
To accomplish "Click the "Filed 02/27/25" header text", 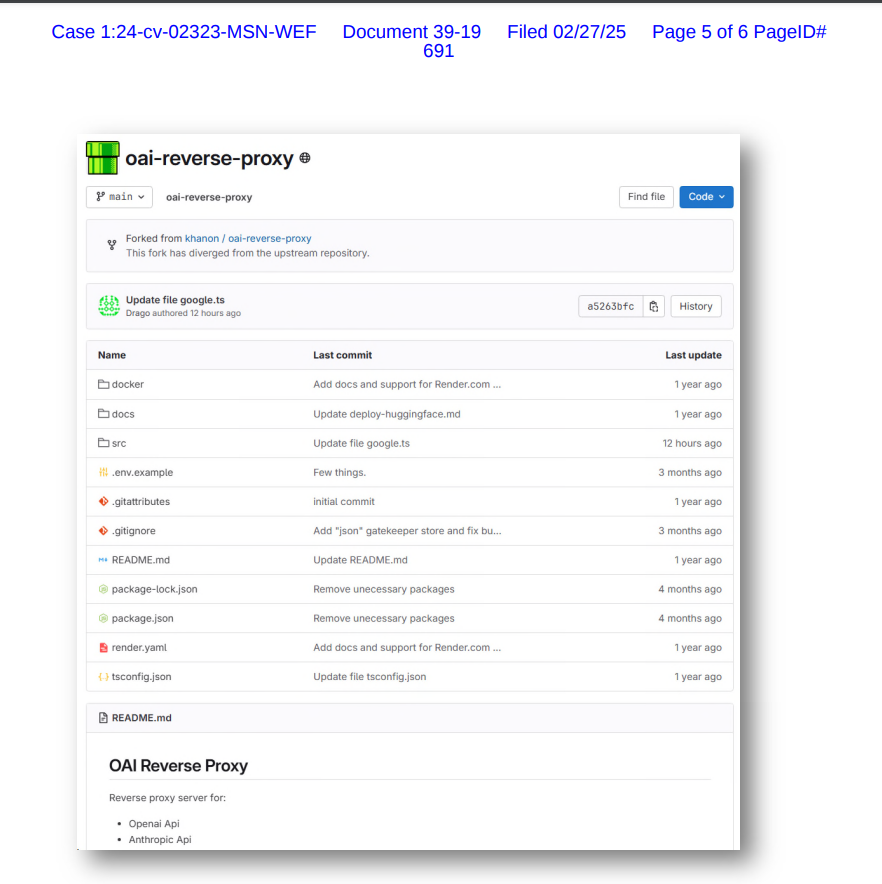I will [x=566, y=32].
